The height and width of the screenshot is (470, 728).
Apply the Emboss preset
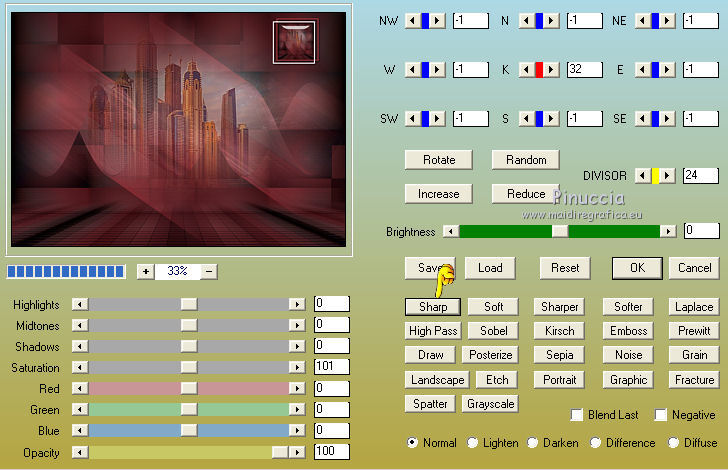click(628, 331)
